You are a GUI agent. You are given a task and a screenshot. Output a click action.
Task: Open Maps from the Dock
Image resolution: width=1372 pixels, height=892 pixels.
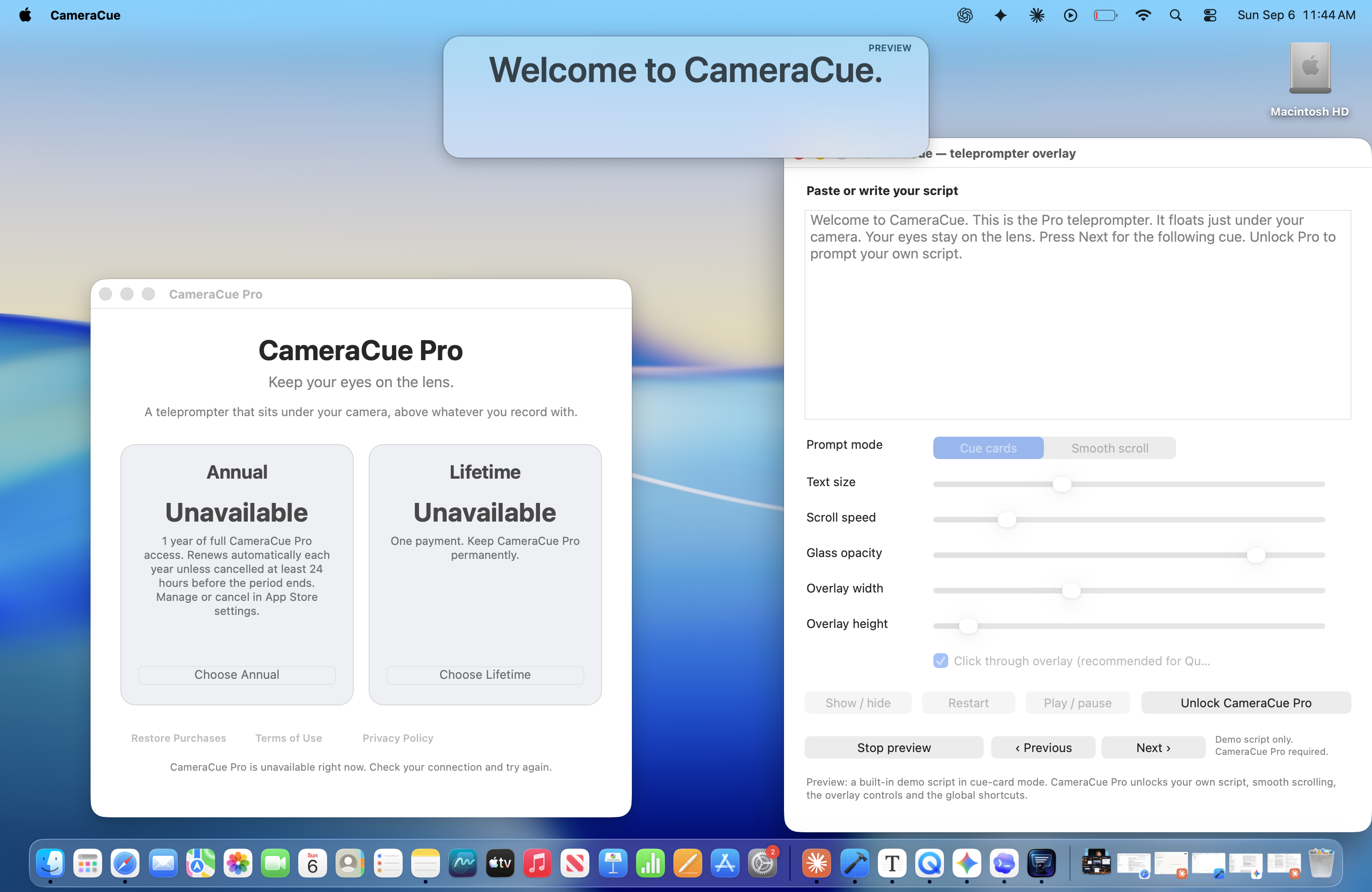pos(200,863)
